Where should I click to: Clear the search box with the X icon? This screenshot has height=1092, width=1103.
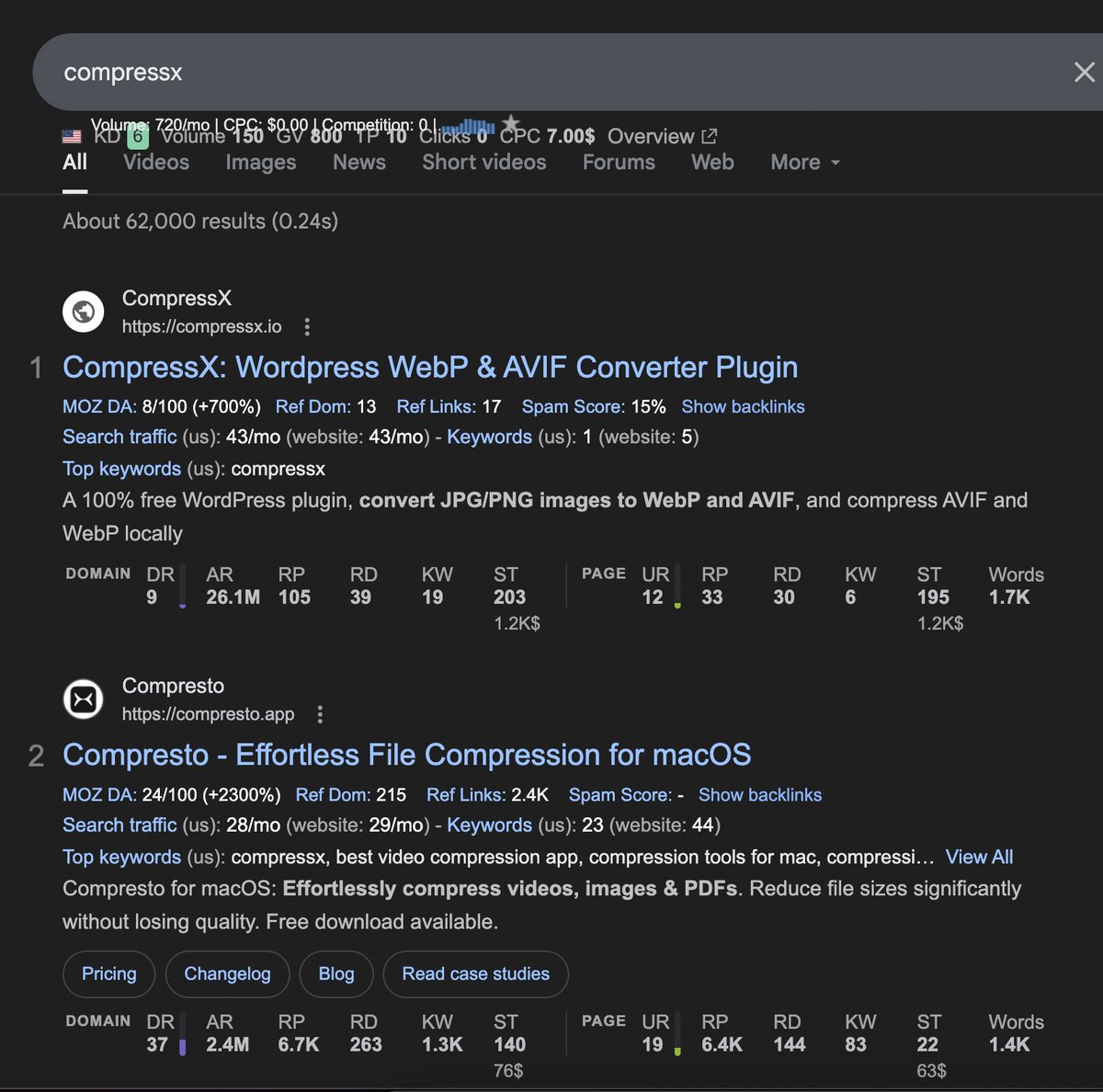coord(1084,73)
